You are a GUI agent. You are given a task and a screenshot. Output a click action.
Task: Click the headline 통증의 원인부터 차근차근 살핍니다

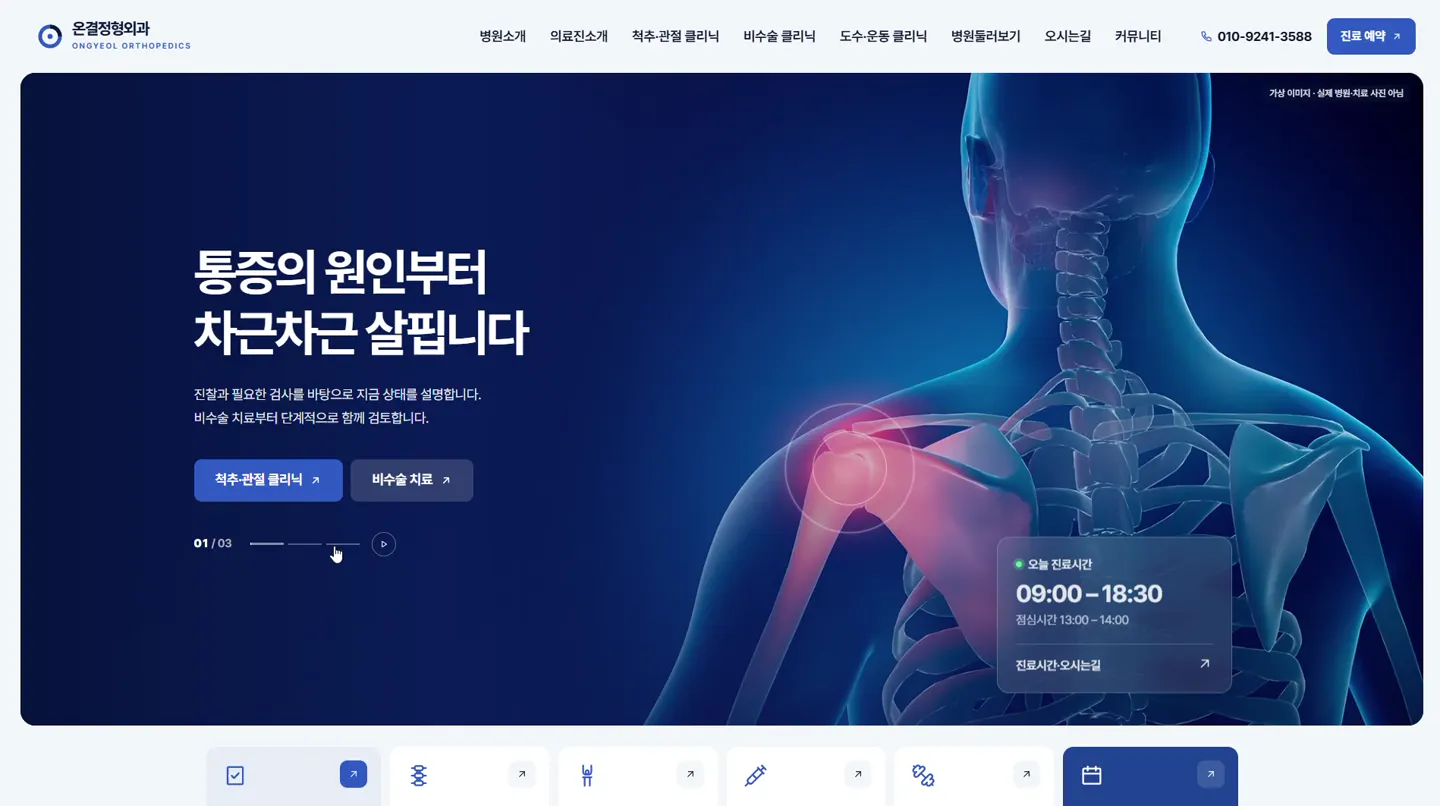(360, 302)
